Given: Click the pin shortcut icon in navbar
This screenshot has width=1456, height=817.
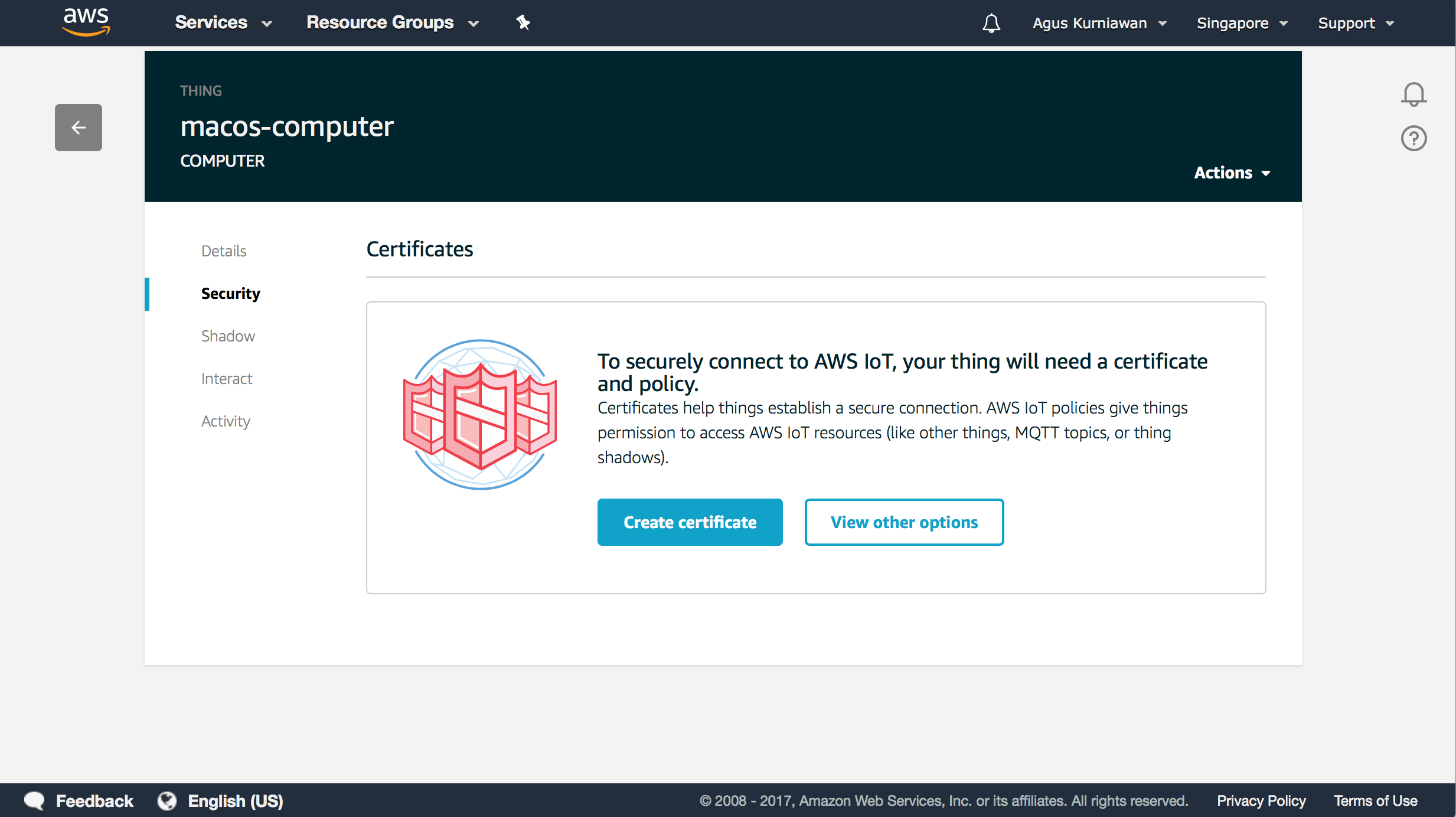Looking at the screenshot, I should point(523,23).
